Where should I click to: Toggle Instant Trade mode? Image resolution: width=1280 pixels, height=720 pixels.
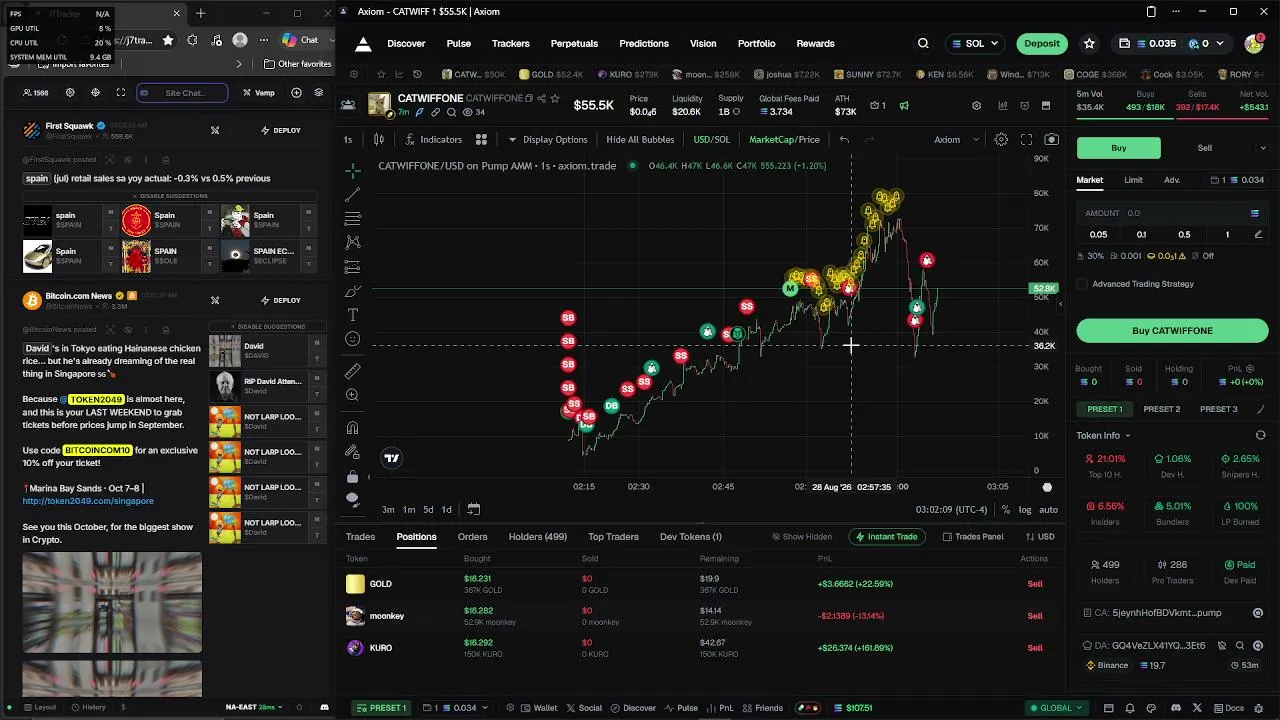(888, 537)
